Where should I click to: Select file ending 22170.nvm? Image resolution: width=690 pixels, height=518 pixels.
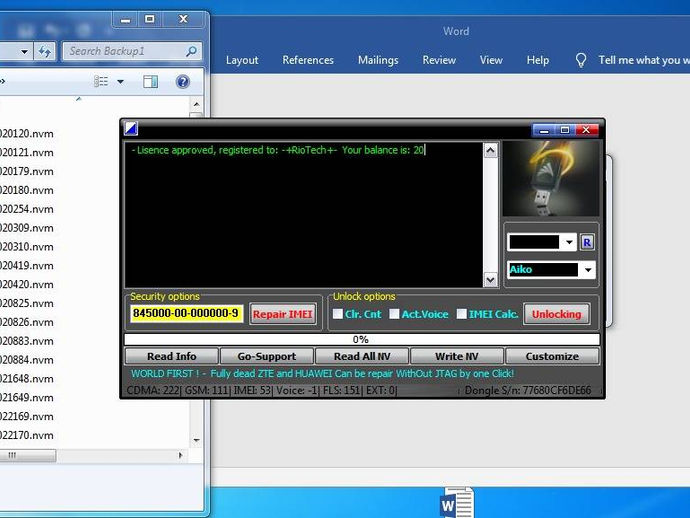(x=27, y=436)
